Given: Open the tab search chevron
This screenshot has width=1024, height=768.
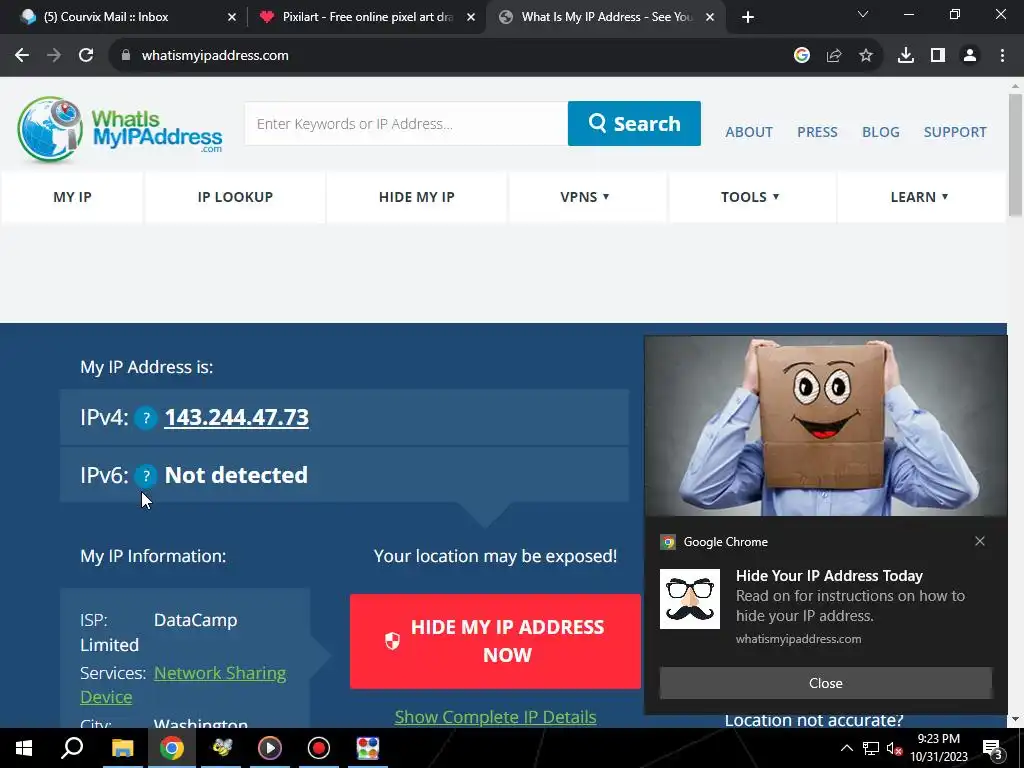Looking at the screenshot, I should pyautogui.click(x=863, y=14).
